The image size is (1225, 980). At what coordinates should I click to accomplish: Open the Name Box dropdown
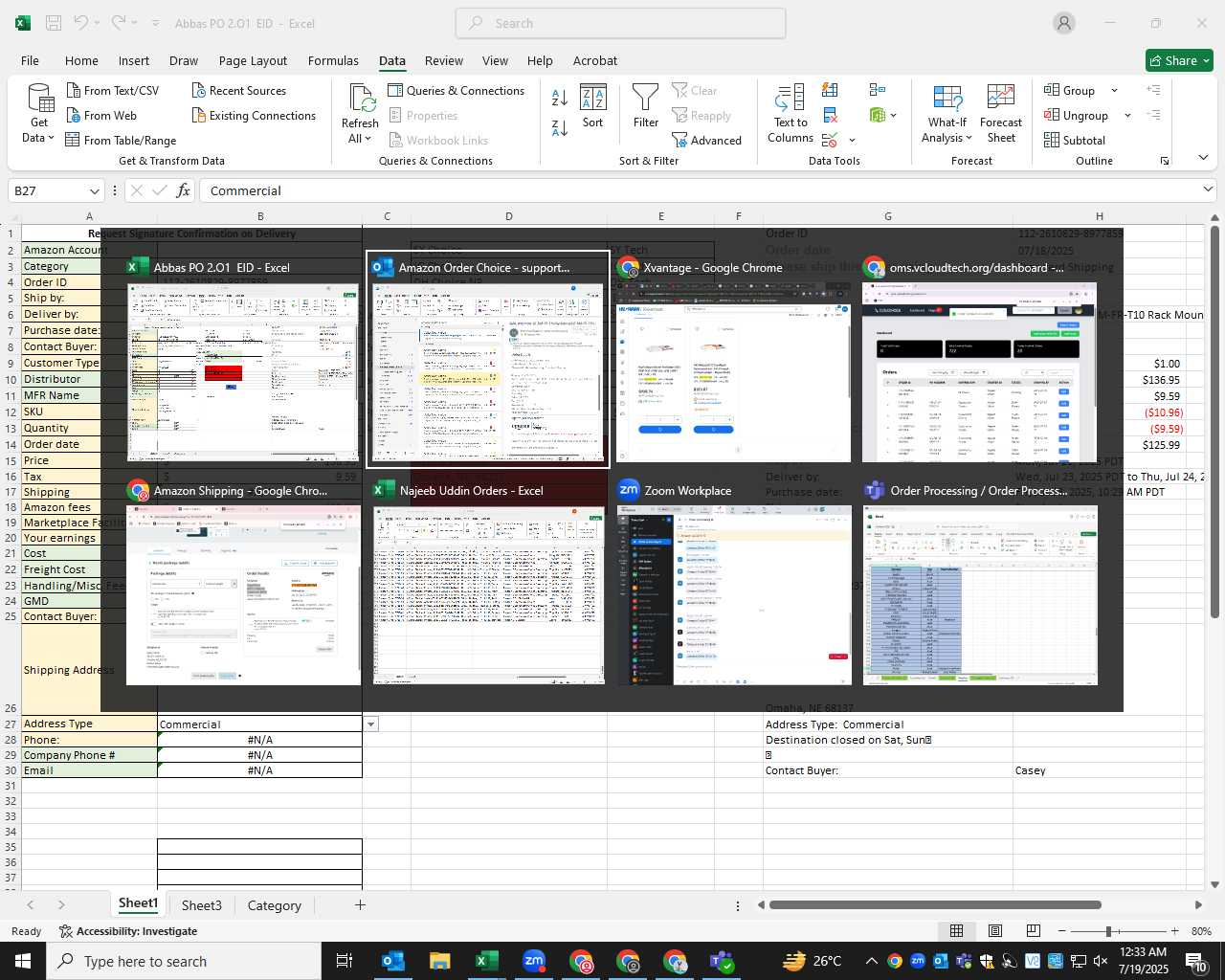click(x=94, y=190)
